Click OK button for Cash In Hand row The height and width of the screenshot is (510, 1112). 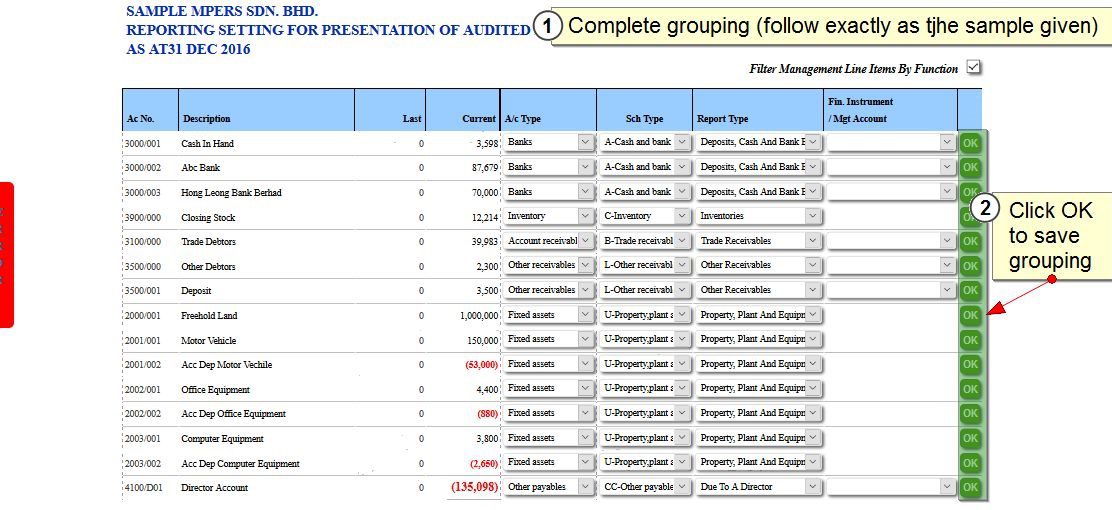pyautogui.click(x=969, y=143)
